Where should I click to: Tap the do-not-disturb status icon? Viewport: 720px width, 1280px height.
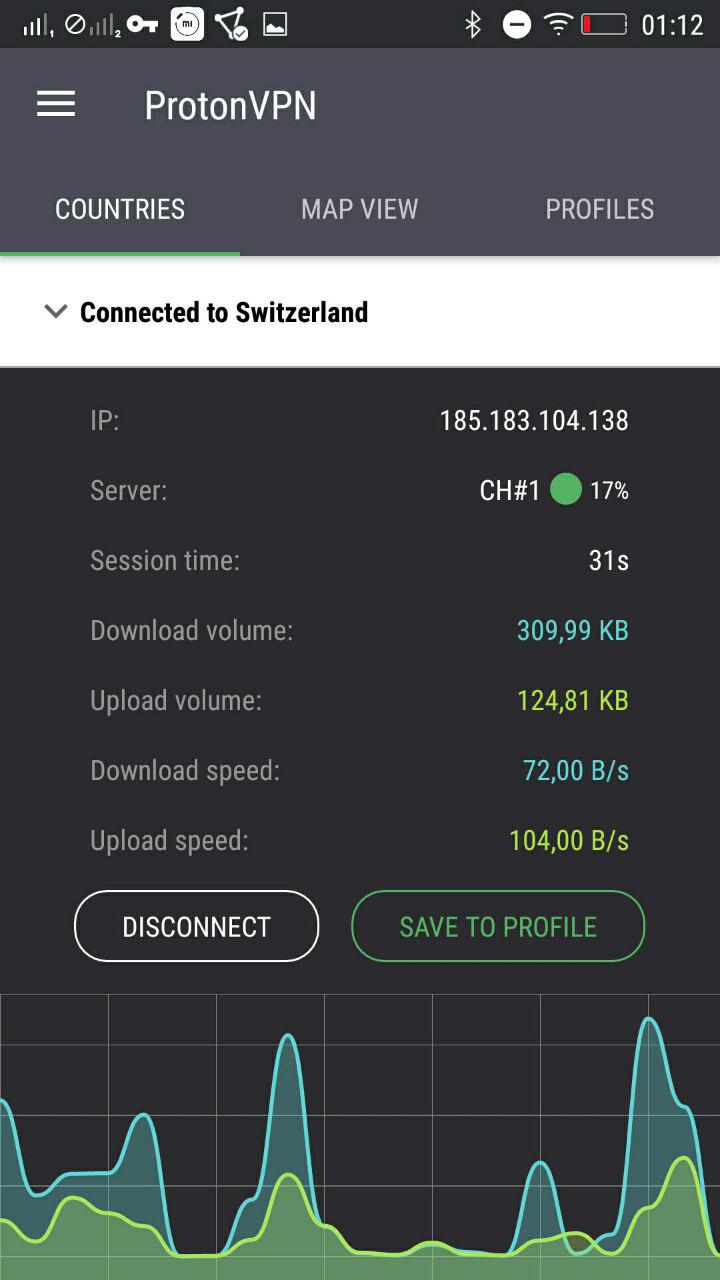tap(516, 25)
